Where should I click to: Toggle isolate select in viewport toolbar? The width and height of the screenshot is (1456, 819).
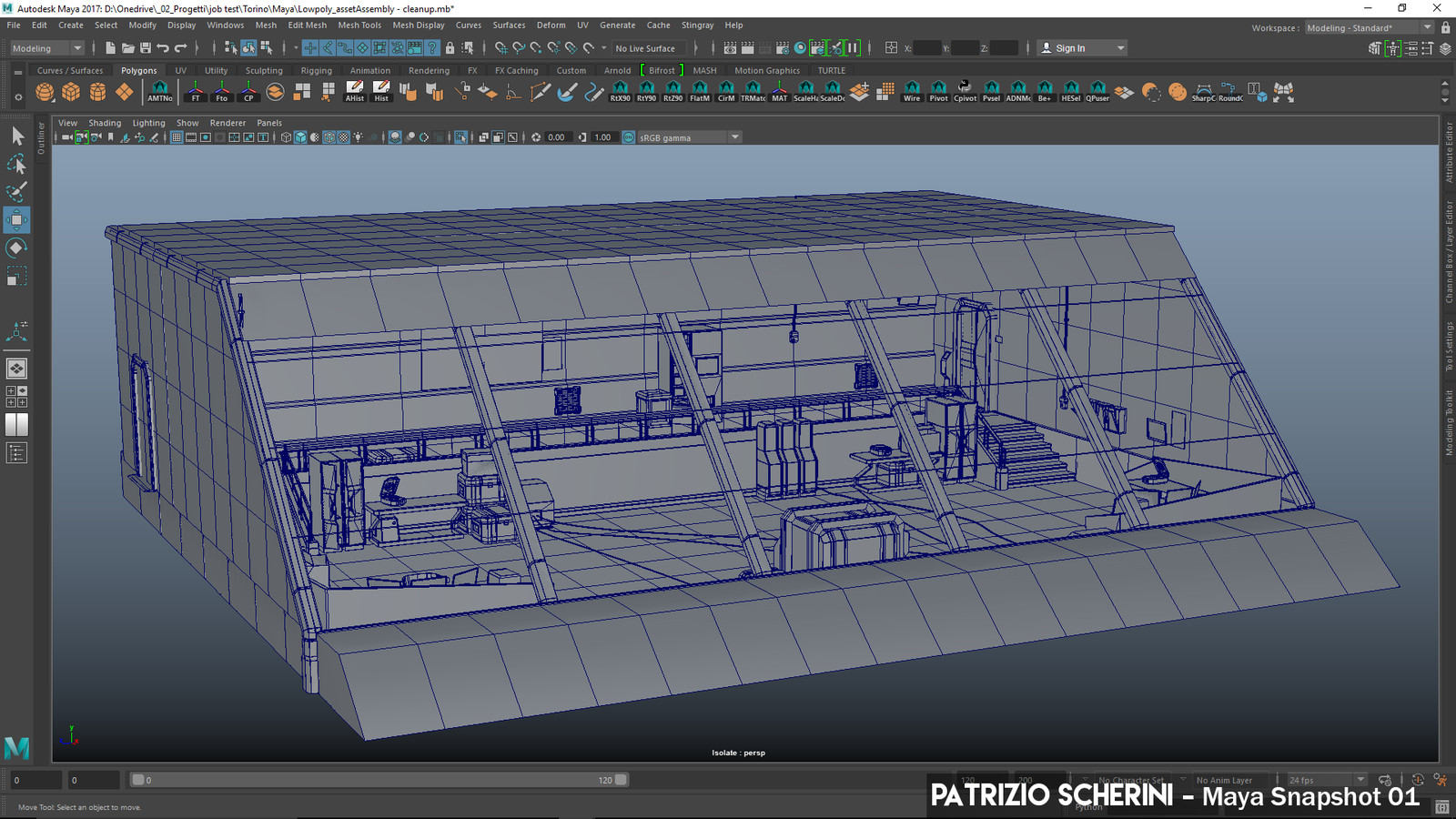pyautogui.click(x=461, y=137)
